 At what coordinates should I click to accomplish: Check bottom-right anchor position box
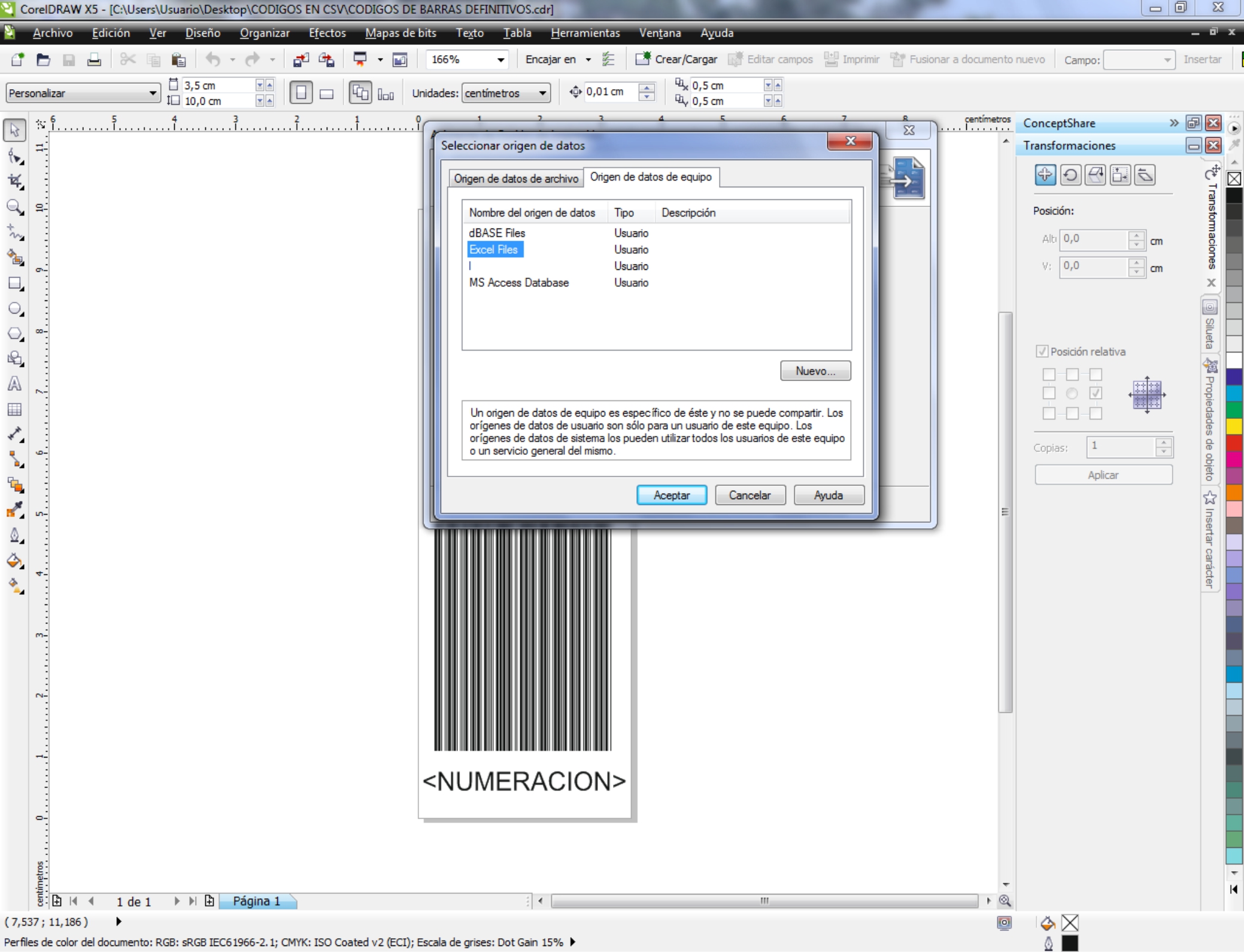(x=1096, y=413)
